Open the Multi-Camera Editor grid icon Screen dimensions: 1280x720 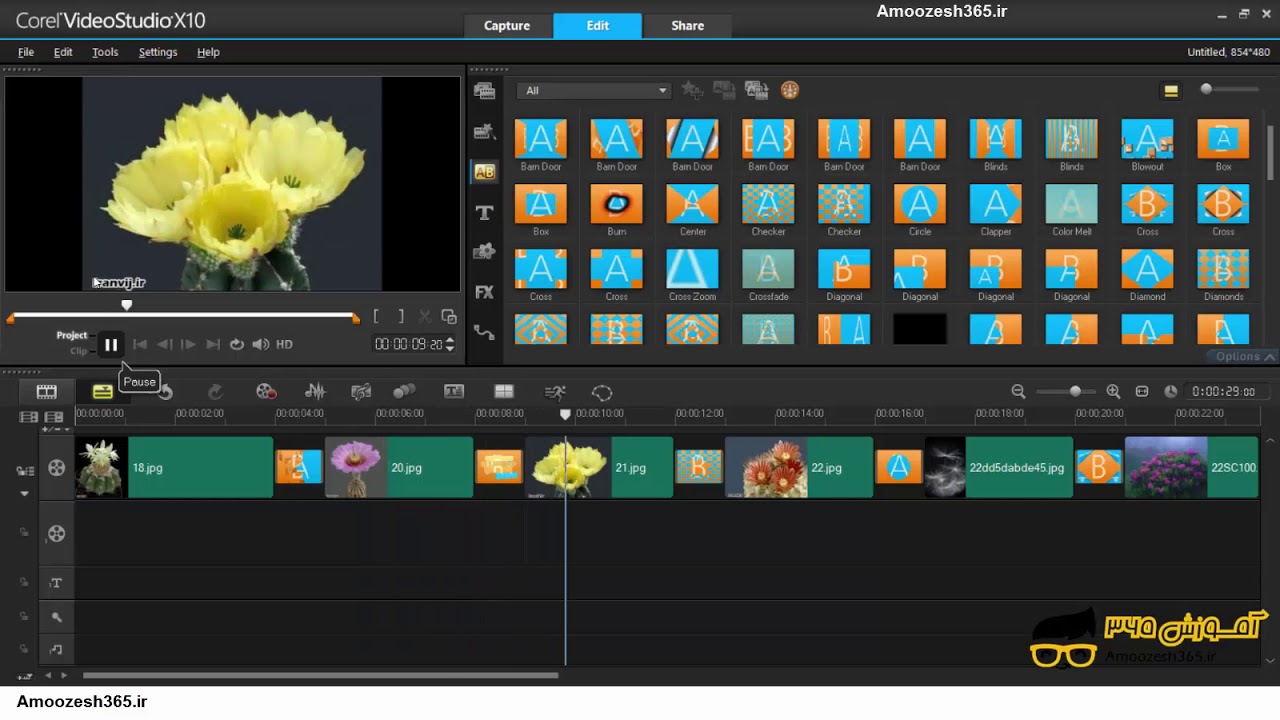click(x=504, y=392)
